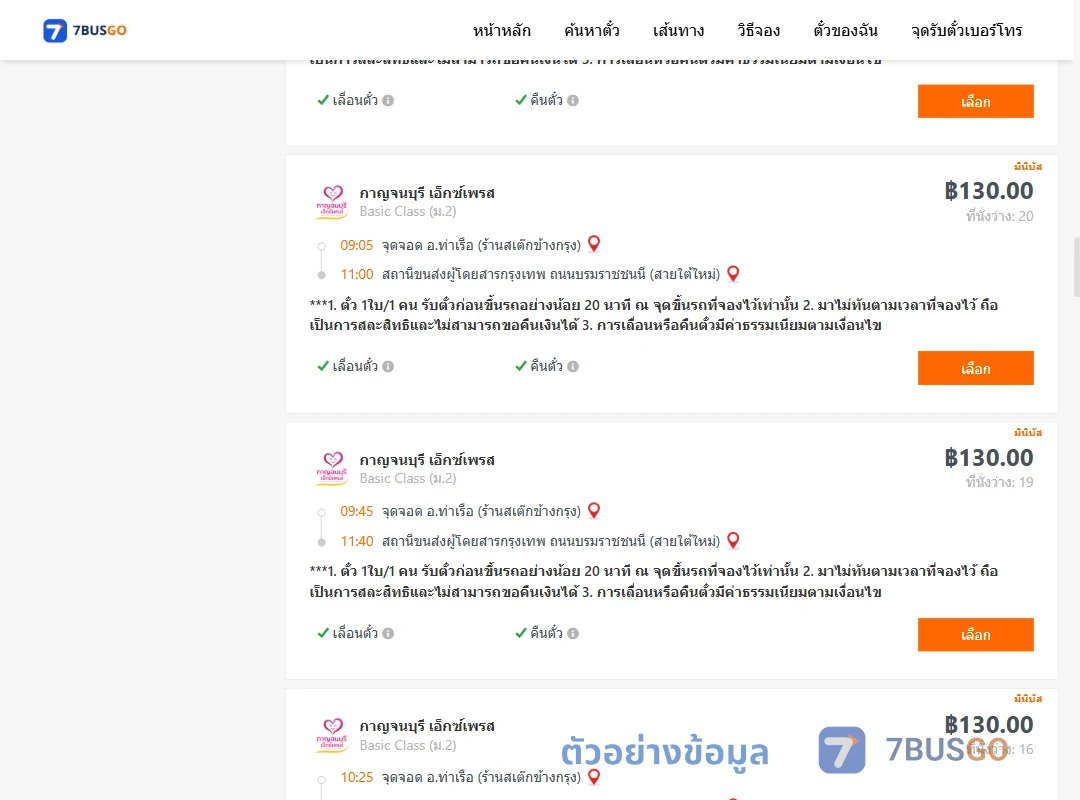
Task: Click the 7BUSGO logo in header
Action: click(x=85, y=30)
